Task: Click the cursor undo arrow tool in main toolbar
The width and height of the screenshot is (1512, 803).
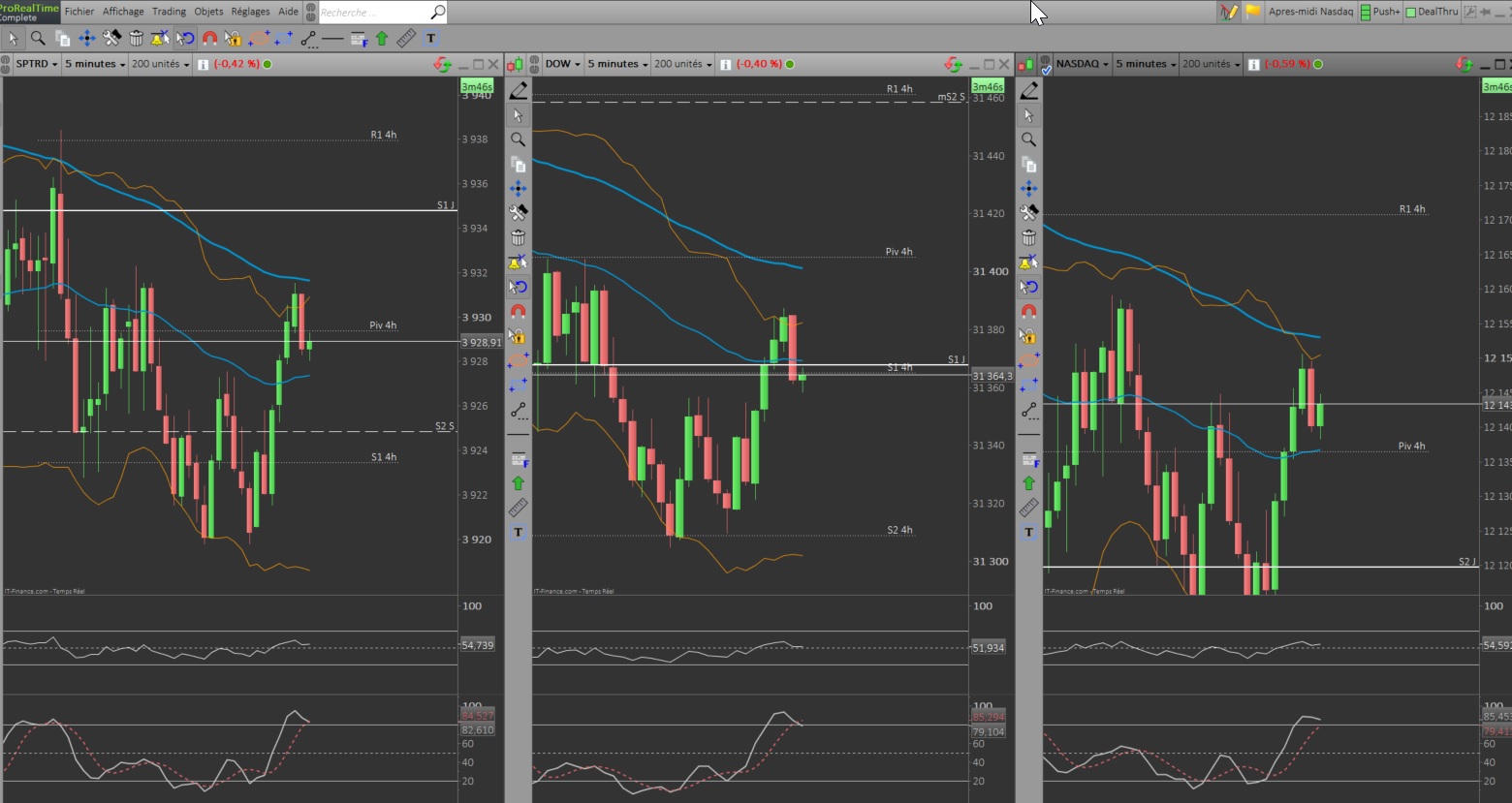Action: pyautogui.click(x=185, y=38)
